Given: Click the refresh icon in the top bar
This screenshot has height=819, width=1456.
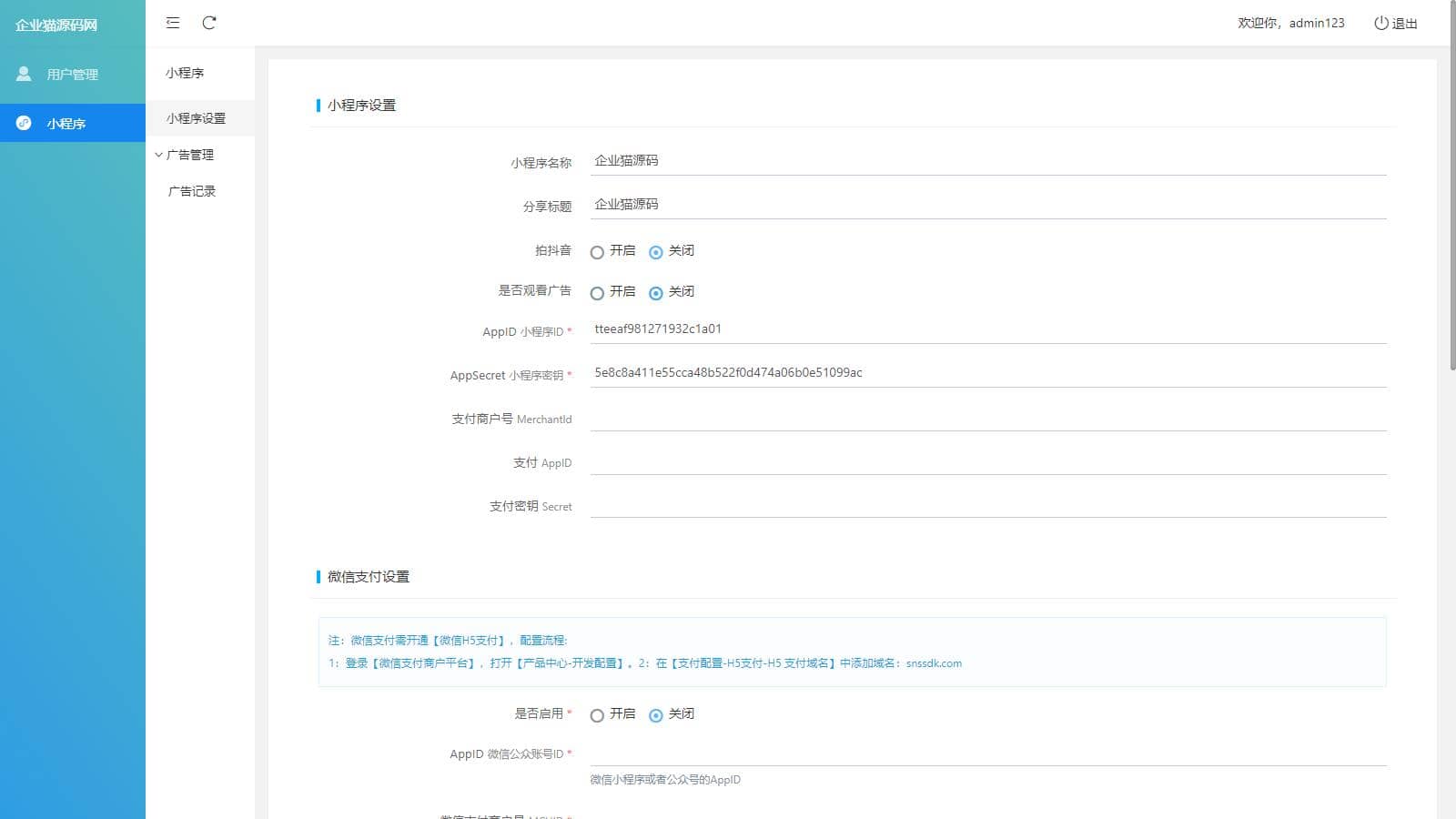Looking at the screenshot, I should [x=209, y=23].
